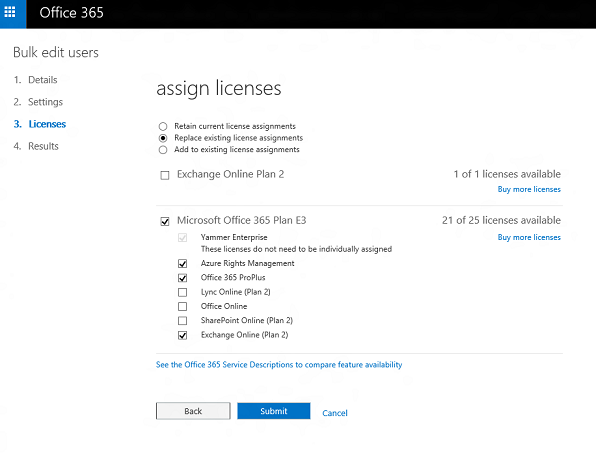Cancel the bulk edit
Image resolution: width=596 pixels, height=461 pixels.
(334, 413)
